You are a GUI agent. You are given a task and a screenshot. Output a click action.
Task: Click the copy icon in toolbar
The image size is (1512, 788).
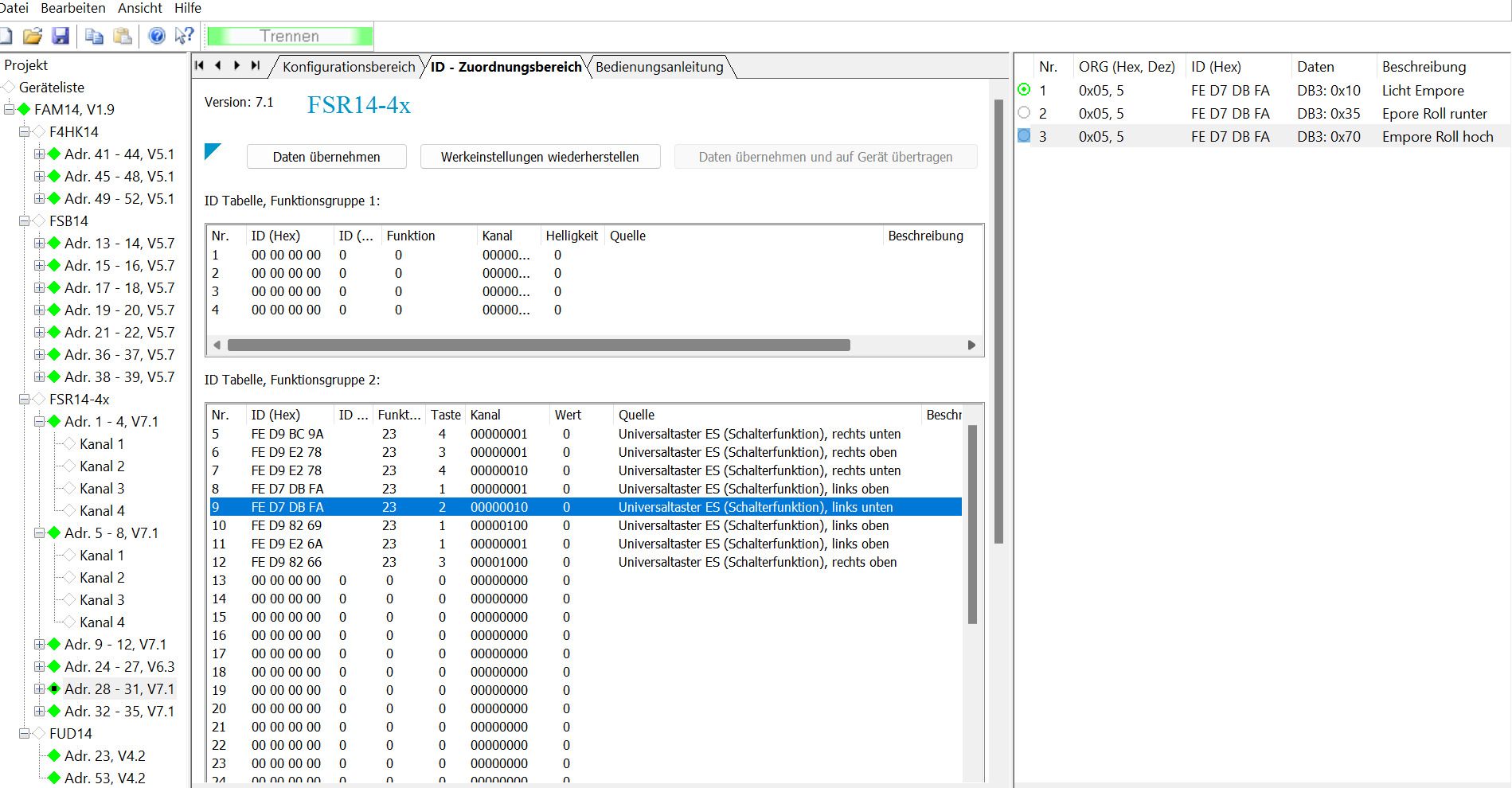(x=94, y=36)
